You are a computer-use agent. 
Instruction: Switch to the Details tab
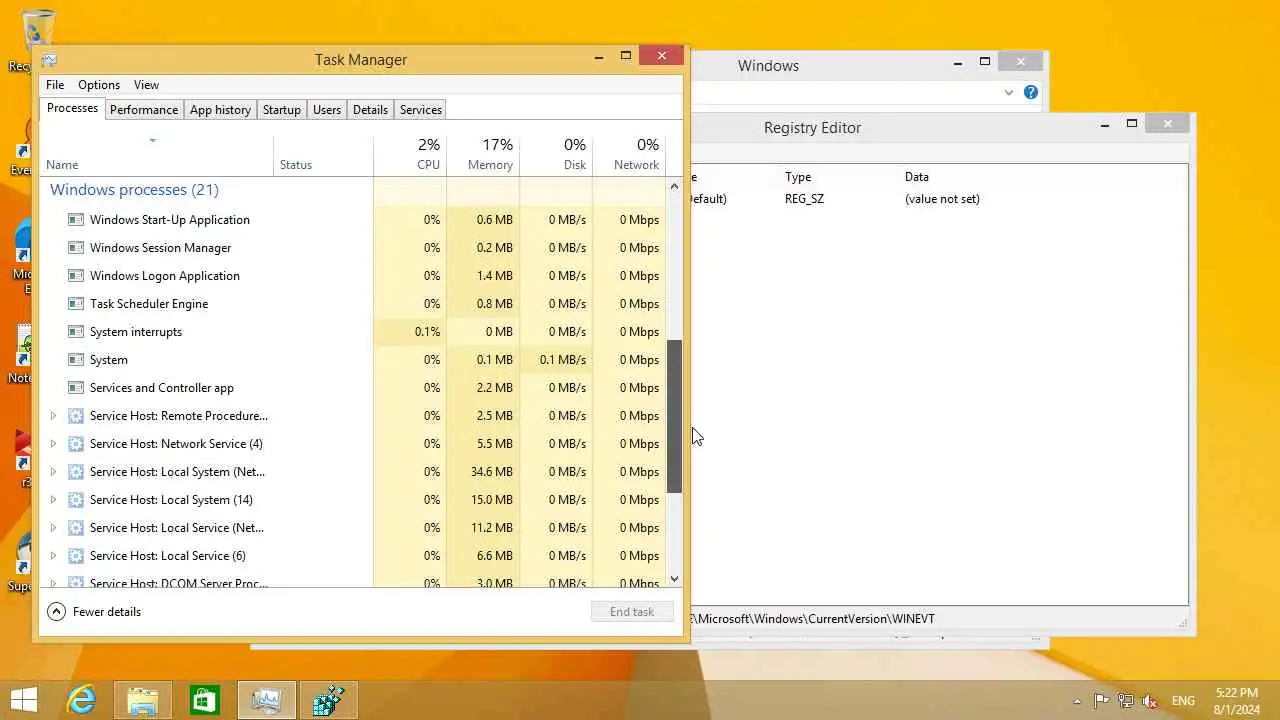(370, 110)
